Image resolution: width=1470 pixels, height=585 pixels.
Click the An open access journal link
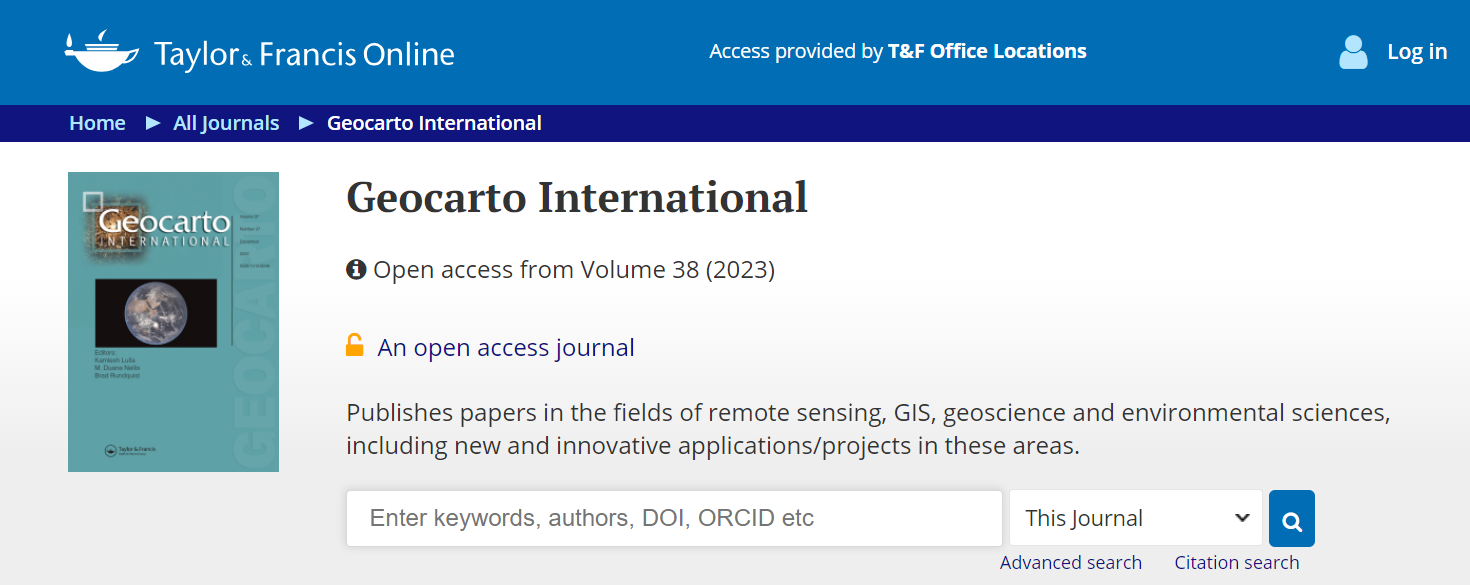pos(505,347)
